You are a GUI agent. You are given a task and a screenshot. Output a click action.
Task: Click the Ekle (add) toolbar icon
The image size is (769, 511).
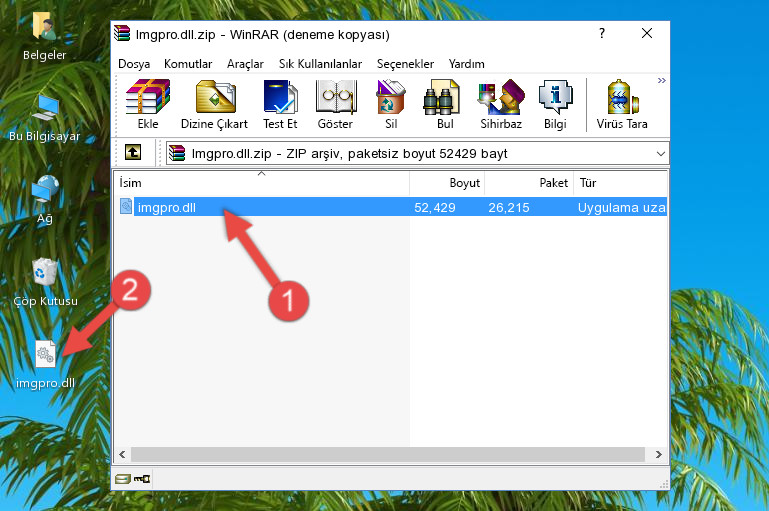(x=148, y=104)
